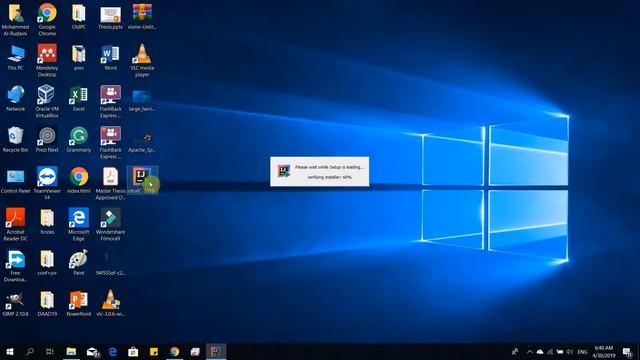Select the Grammarly desktop shortcut
Screen dimensions: 640x360
coord(79,140)
